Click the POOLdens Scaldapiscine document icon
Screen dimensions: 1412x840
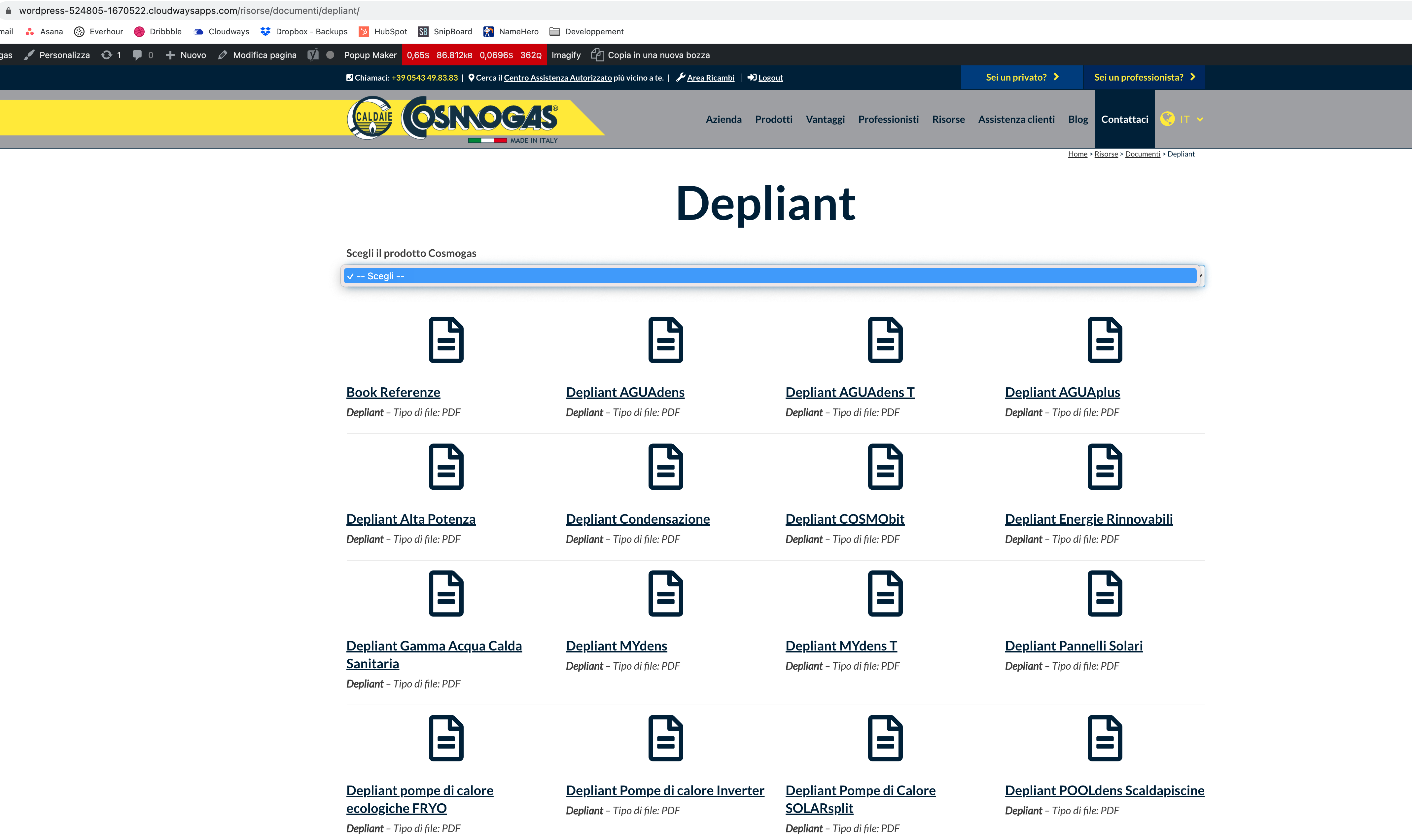tap(1105, 738)
